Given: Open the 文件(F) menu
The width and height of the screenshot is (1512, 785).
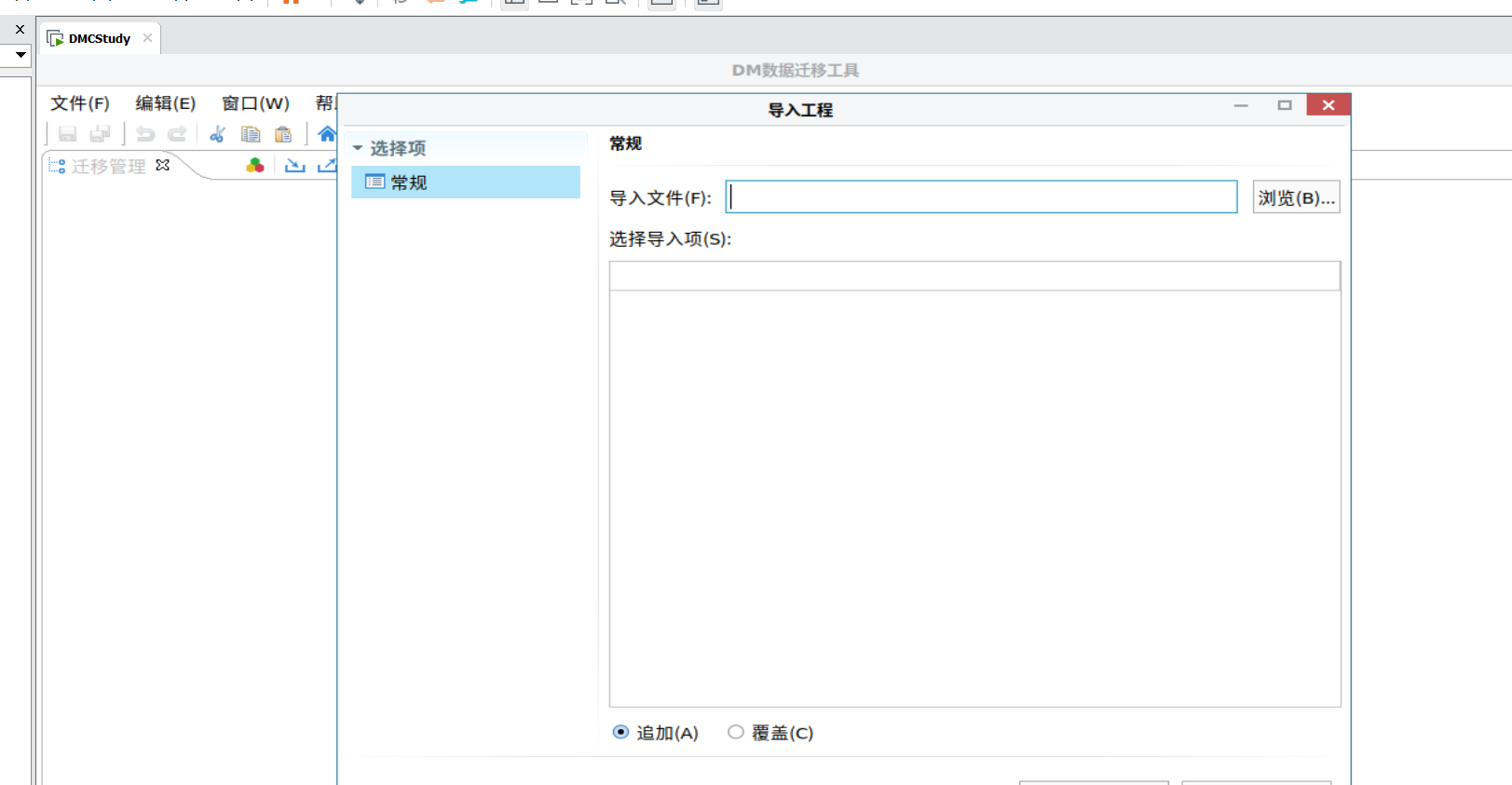Looking at the screenshot, I should click(x=80, y=103).
